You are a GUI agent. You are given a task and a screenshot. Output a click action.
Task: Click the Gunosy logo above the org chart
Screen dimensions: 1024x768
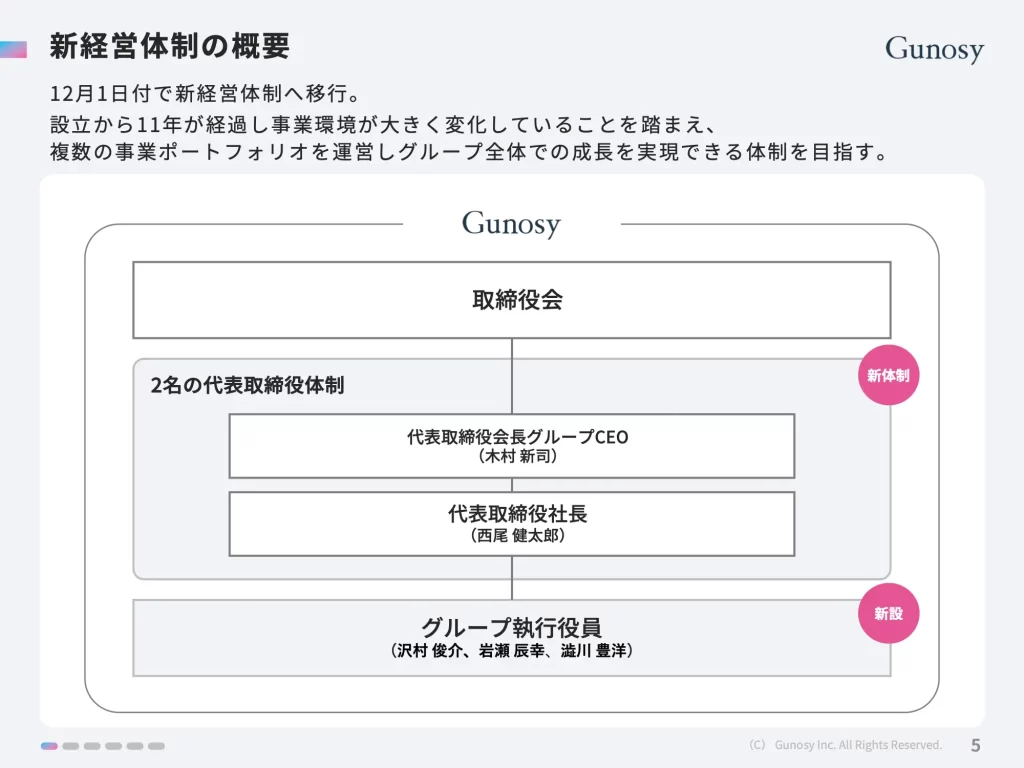coord(511,223)
